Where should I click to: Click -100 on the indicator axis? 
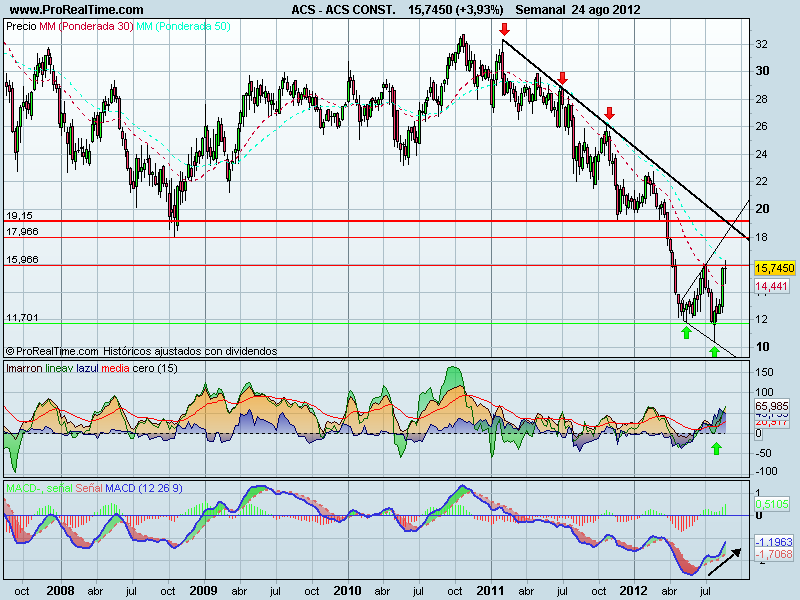pyautogui.click(x=766, y=471)
